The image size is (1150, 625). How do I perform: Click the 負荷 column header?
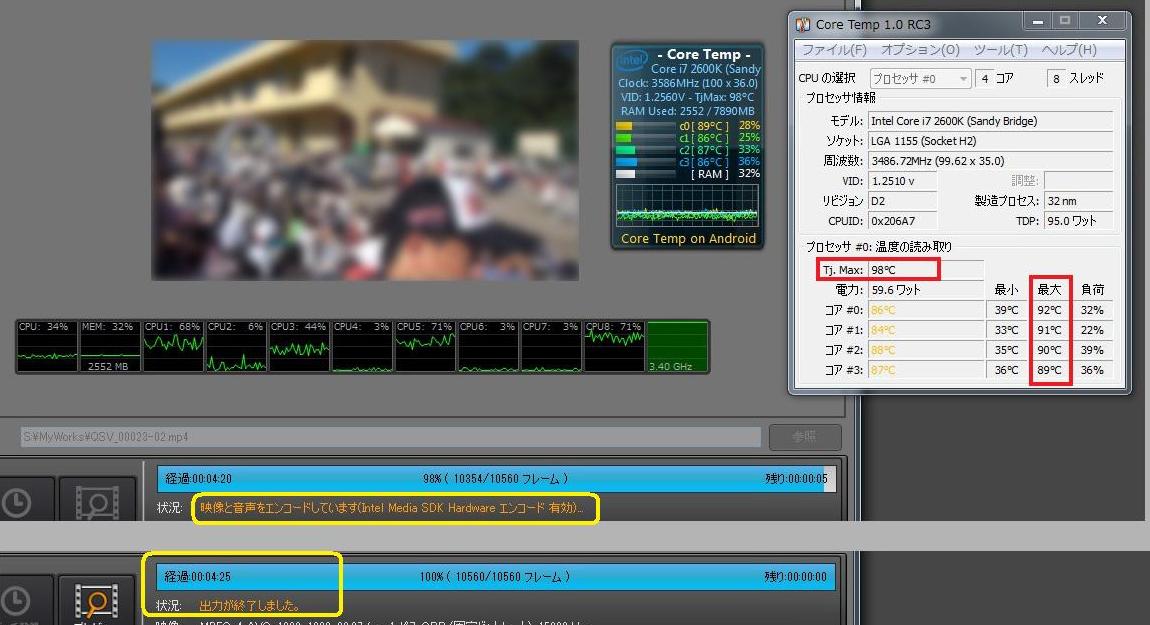coord(1093,290)
